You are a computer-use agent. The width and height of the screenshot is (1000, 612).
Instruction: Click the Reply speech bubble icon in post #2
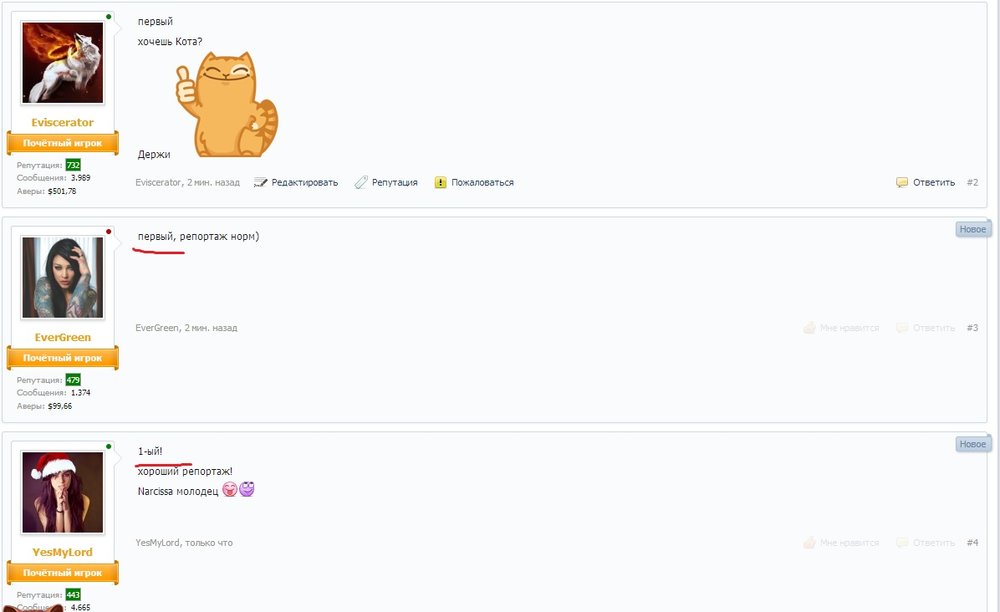click(902, 182)
